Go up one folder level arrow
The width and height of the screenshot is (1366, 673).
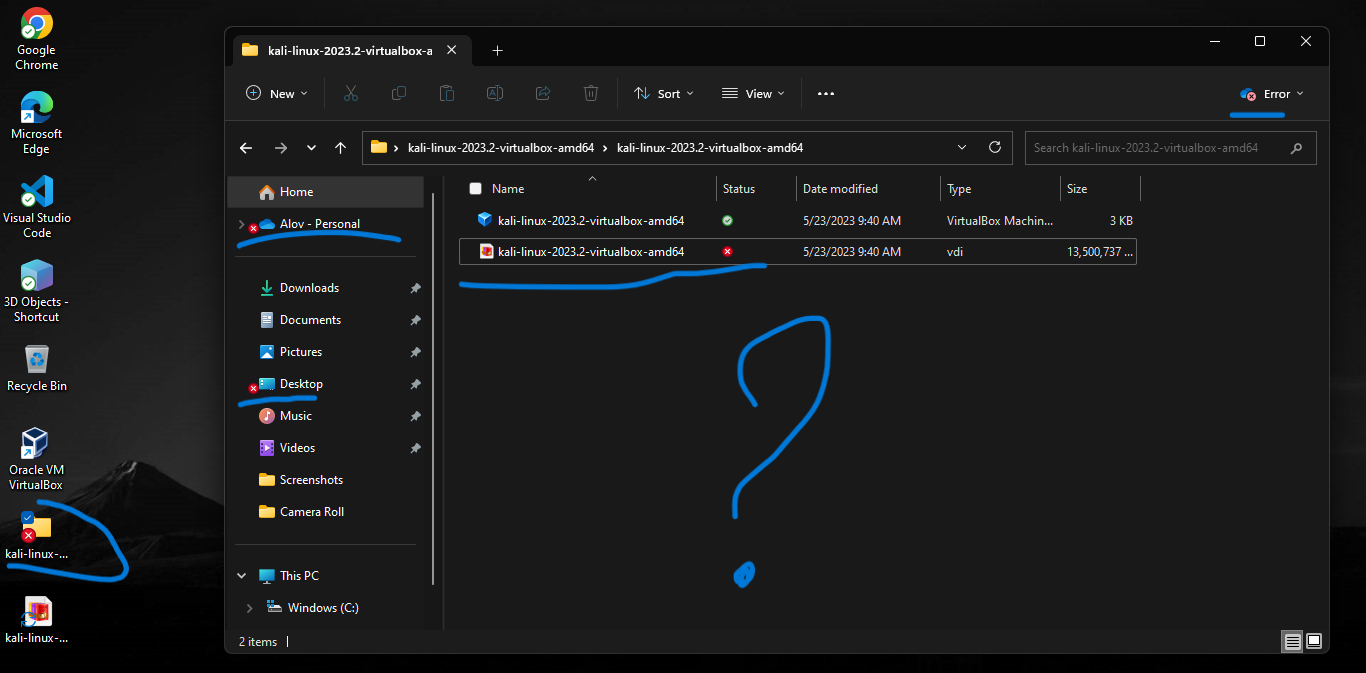[340, 147]
